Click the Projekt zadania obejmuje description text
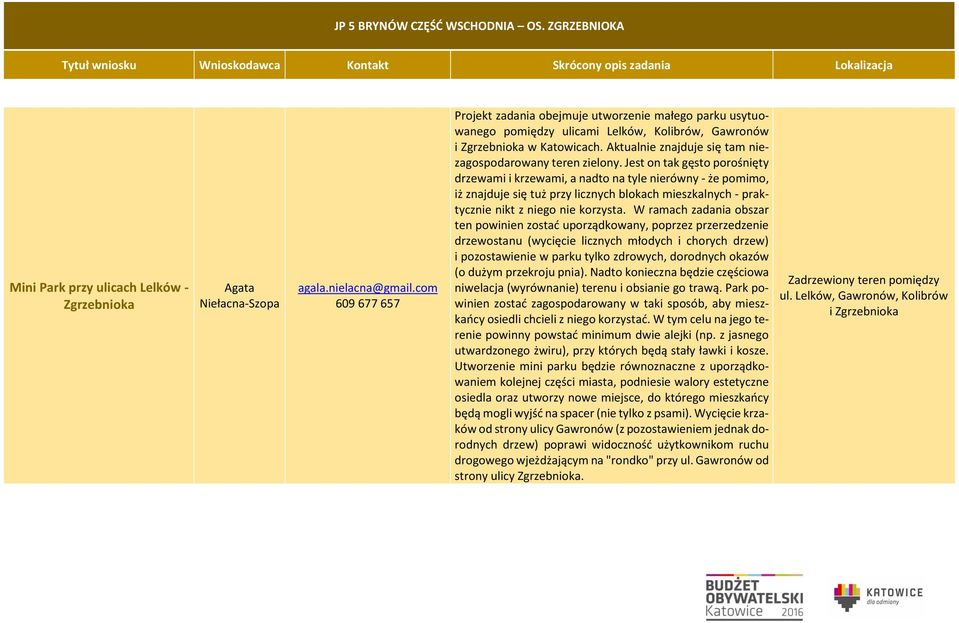959x623 pixels. [x=612, y=296]
